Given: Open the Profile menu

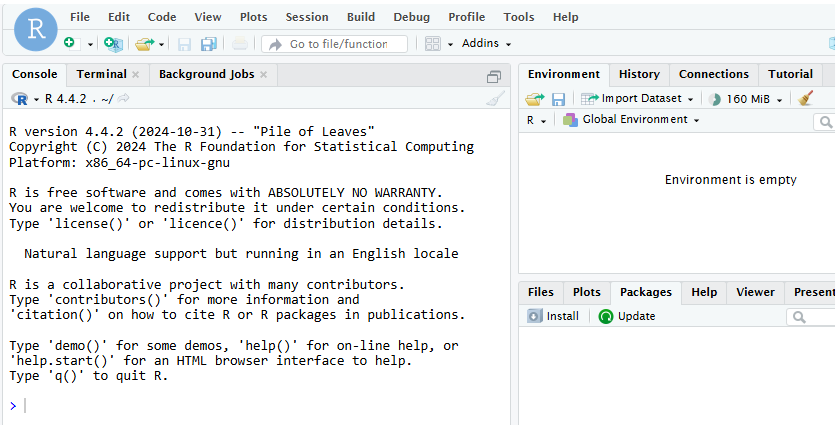Looking at the screenshot, I should 467,17.
